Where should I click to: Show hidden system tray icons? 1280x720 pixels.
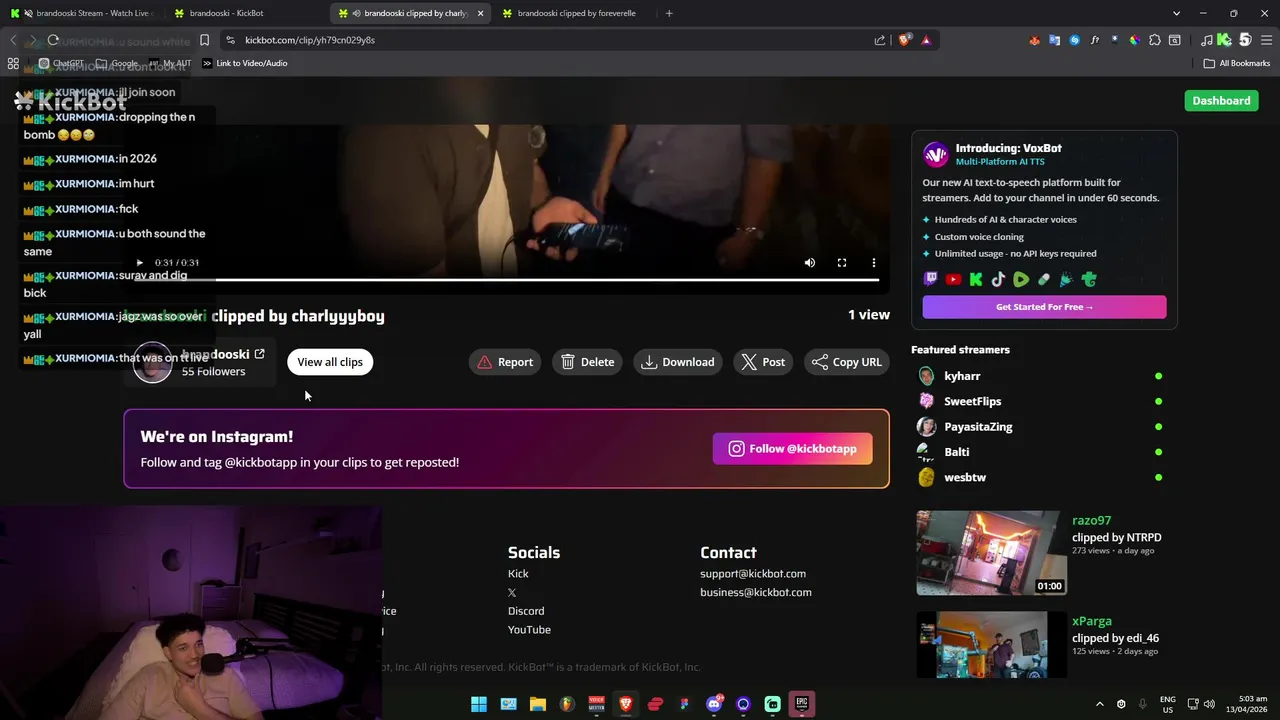coord(1099,704)
